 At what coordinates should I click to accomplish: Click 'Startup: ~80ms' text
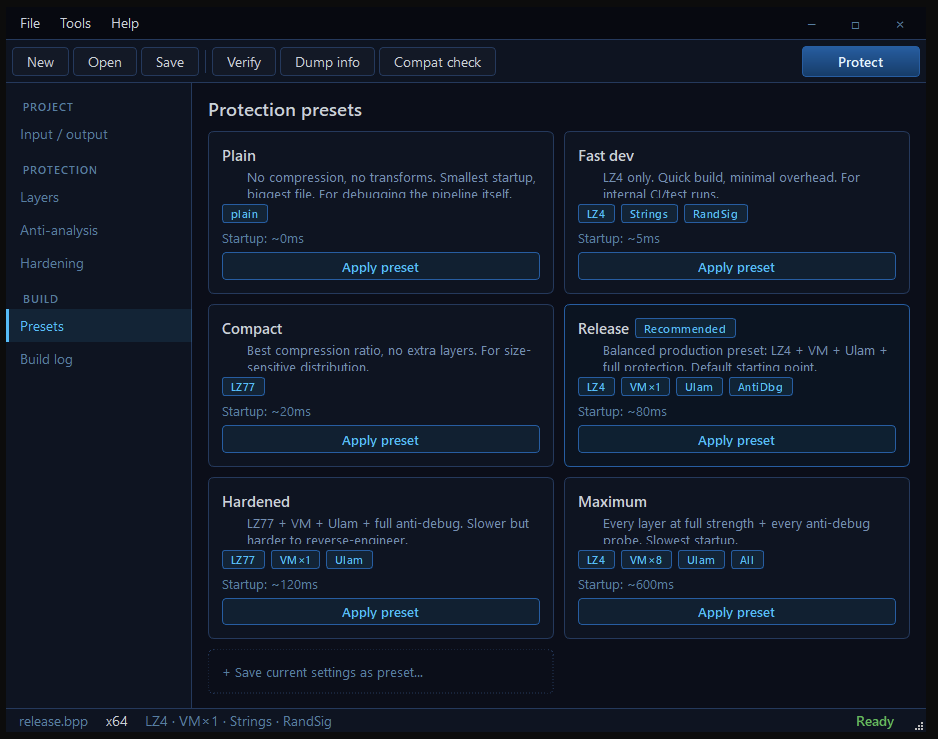pyautogui.click(x=622, y=412)
